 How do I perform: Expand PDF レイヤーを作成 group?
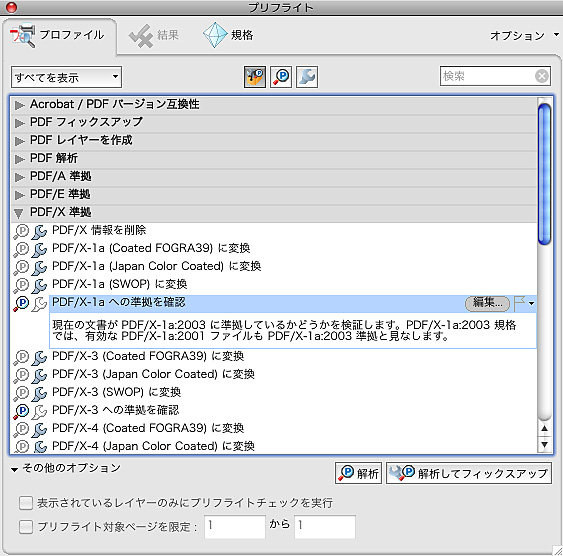pyautogui.click(x=19, y=141)
